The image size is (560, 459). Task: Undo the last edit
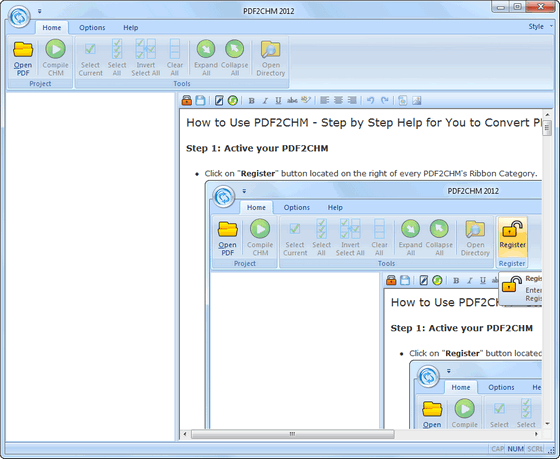371,100
